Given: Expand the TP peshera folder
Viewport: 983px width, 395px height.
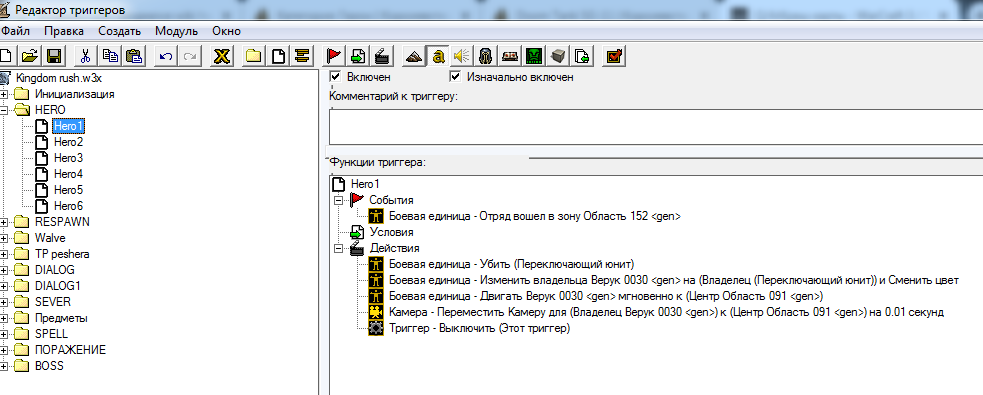Looking at the screenshot, I should (4, 254).
